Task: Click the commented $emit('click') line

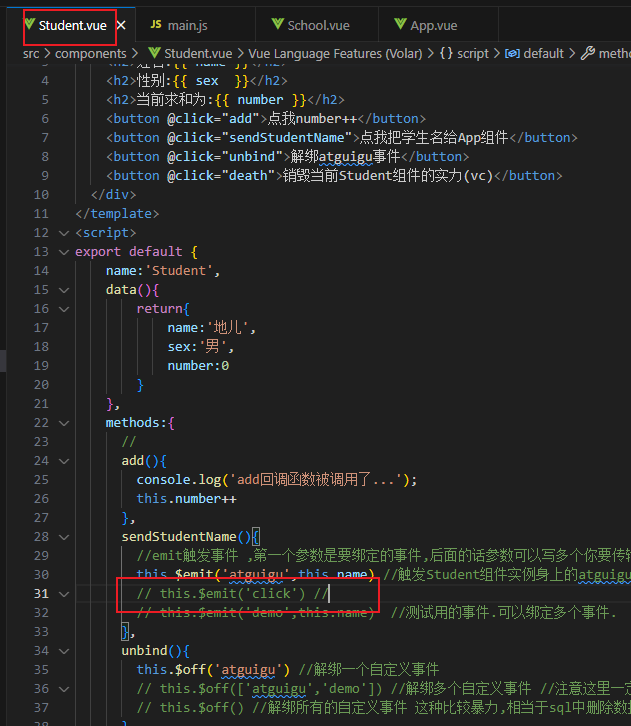Action: click(x=232, y=594)
